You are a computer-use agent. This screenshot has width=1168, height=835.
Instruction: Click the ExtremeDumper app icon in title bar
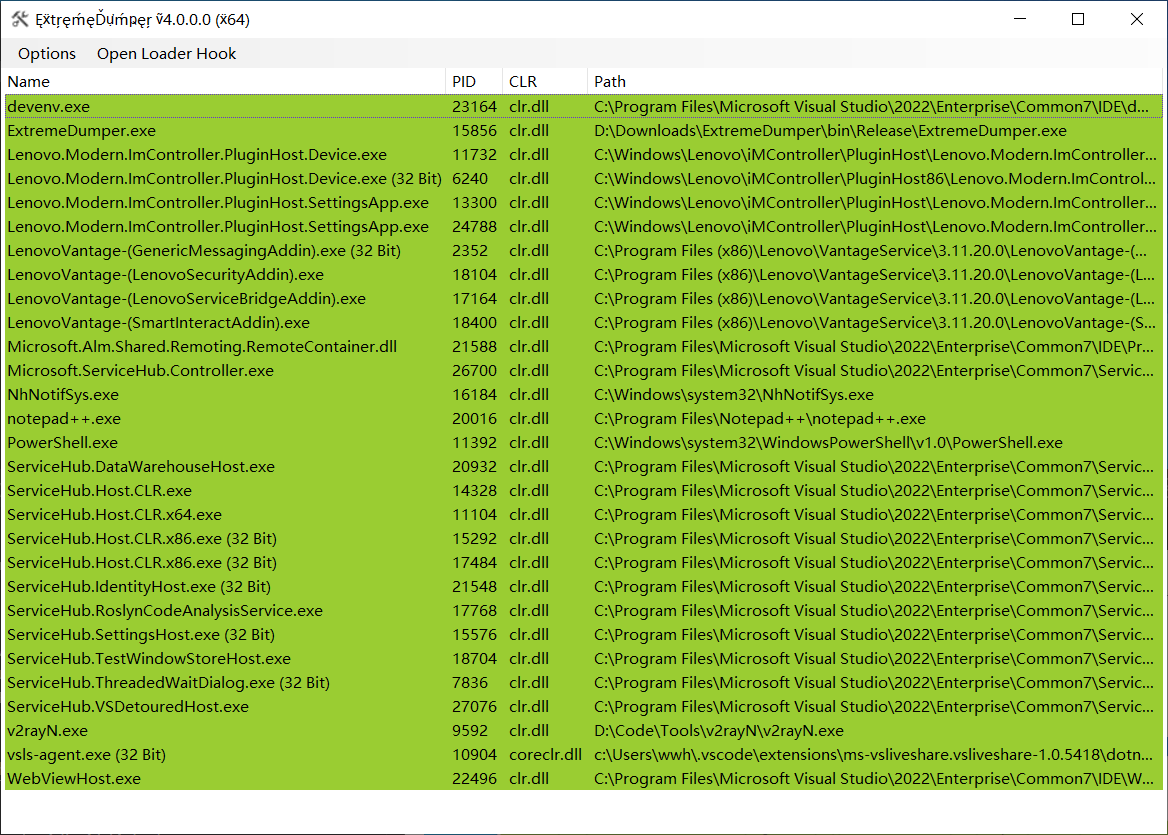pos(20,19)
